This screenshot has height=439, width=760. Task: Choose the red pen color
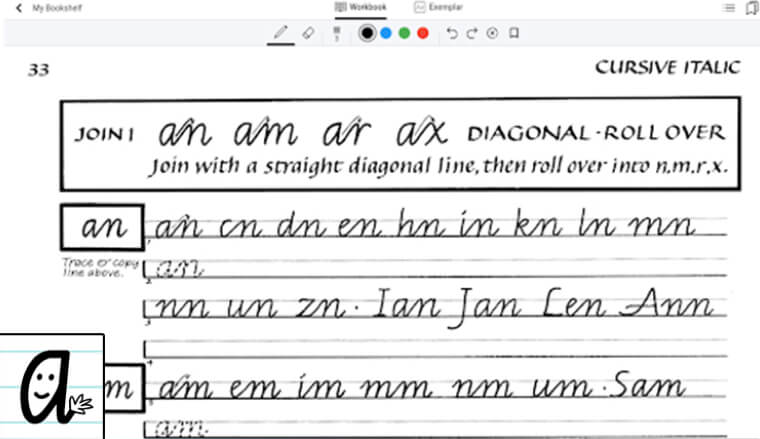[x=423, y=33]
